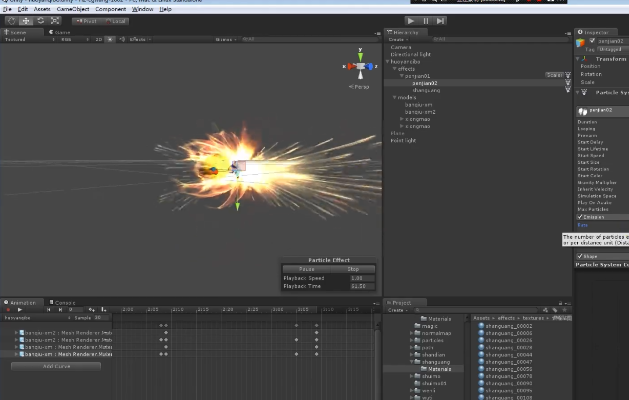Screen dimensions: 629x400
Task: Switch to the Game tab
Action: [60, 32]
